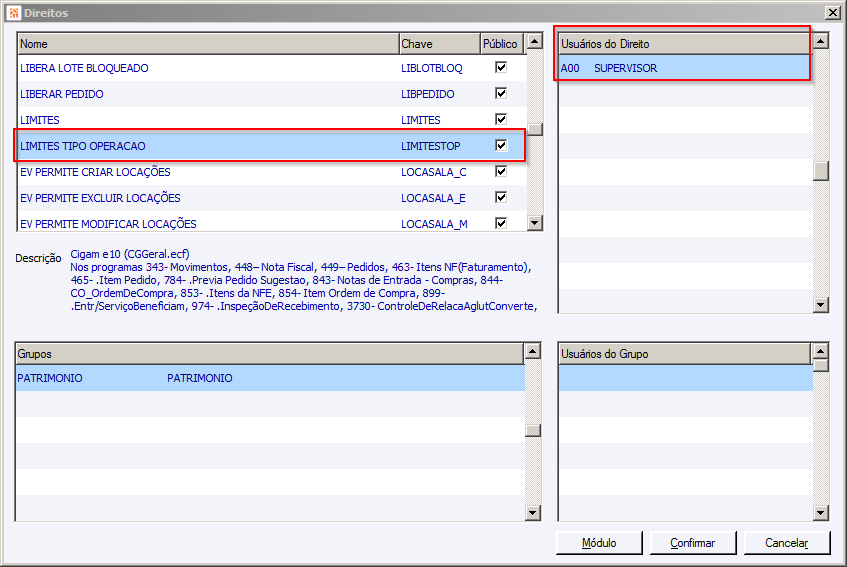Select the EV PERMITE CRIAR LOCAÇÕES row
Image resolution: width=847 pixels, height=567 pixels.
click(271, 172)
